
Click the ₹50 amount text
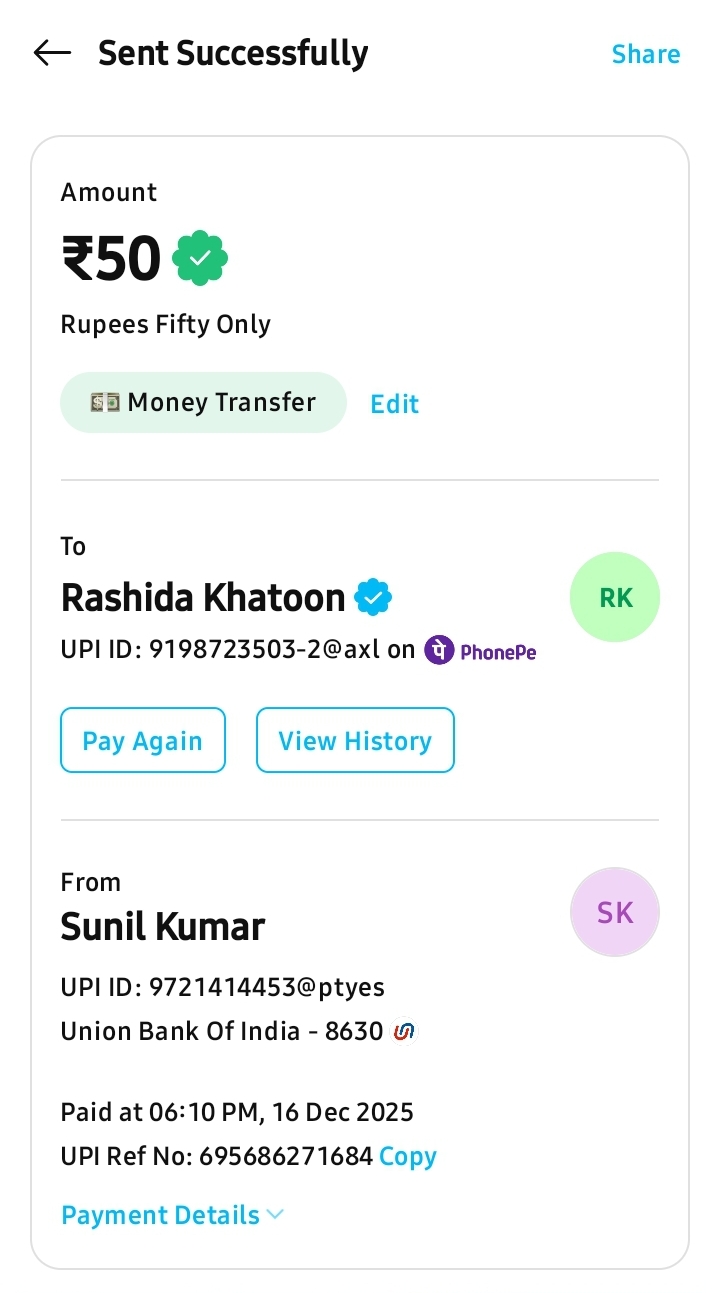click(111, 259)
